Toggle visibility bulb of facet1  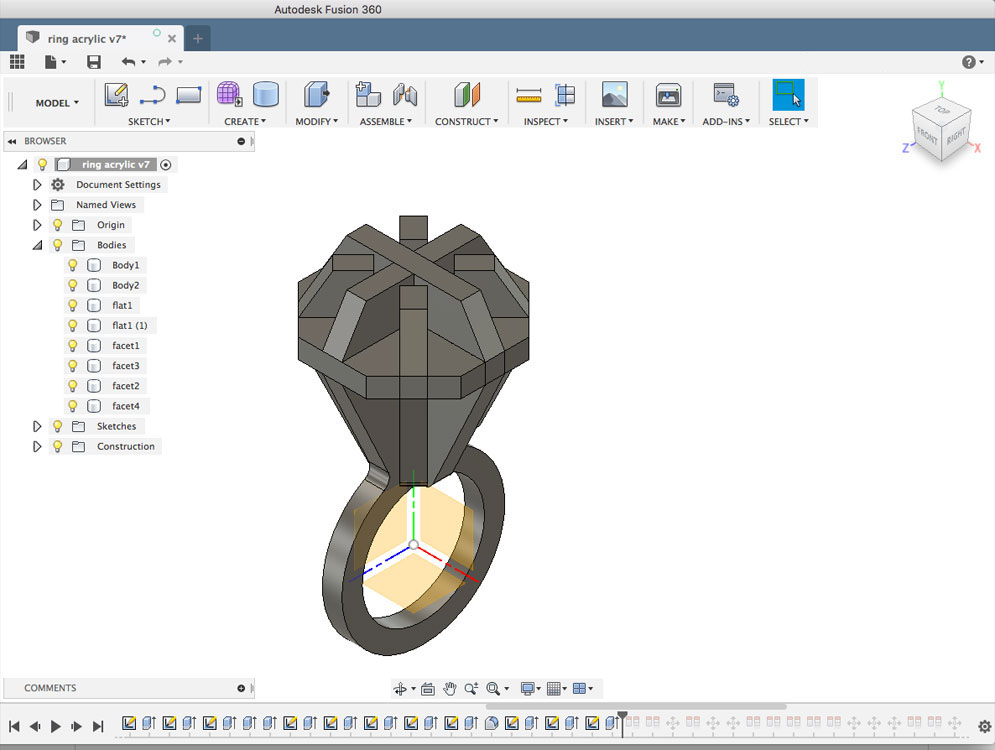73,346
